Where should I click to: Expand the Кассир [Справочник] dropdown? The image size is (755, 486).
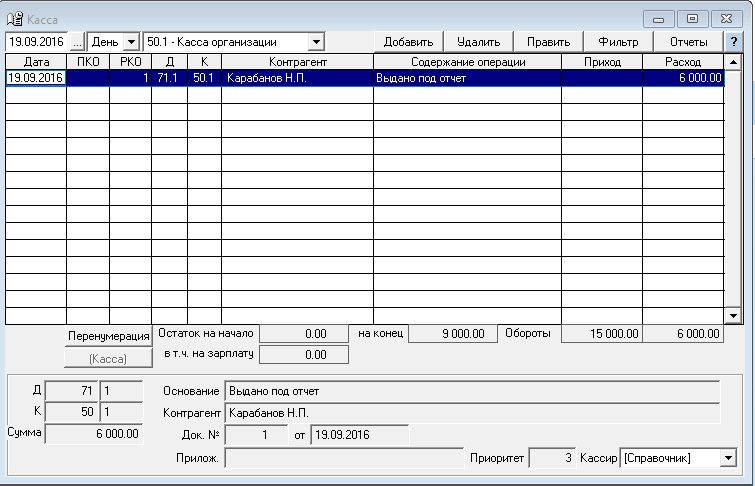[729, 458]
